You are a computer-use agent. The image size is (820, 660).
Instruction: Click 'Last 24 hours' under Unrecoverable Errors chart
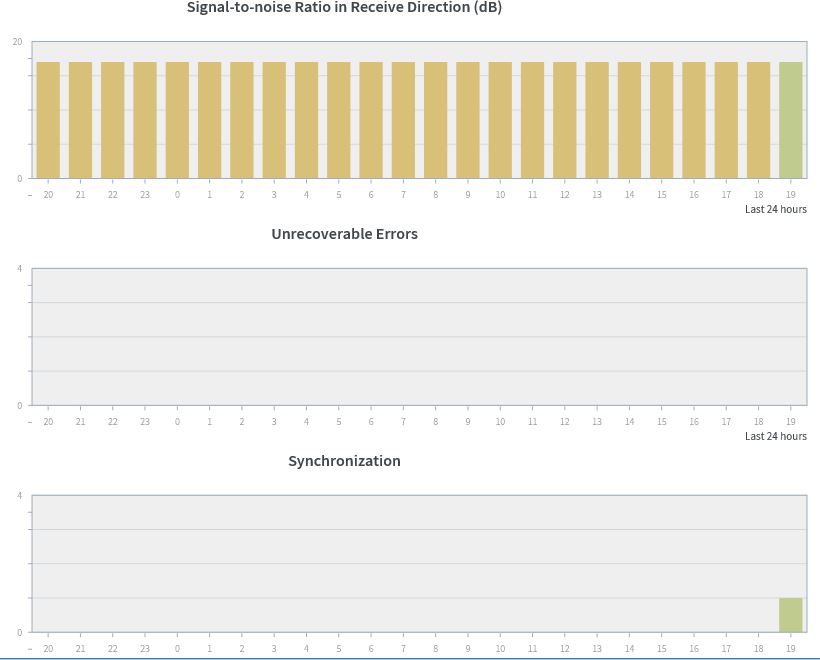(775, 436)
